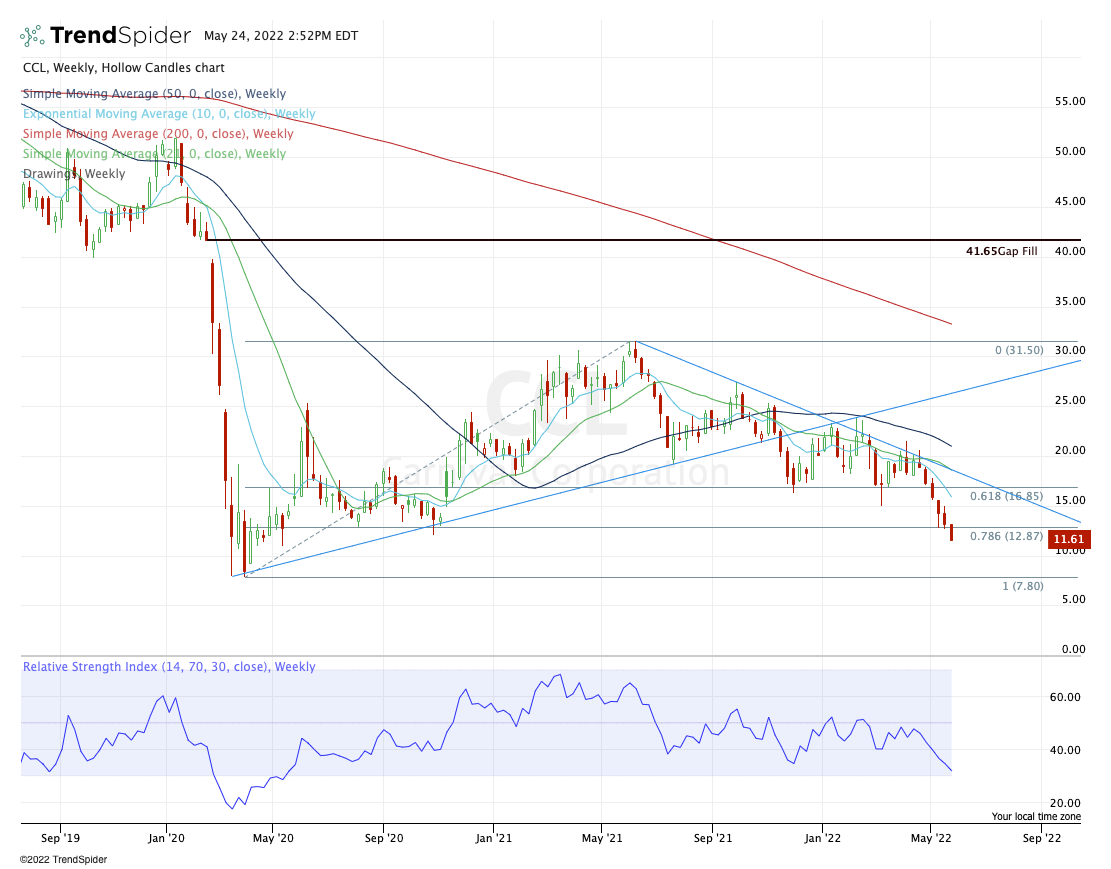Click the 0 (31.50) Fibonacci level label
1111x869 pixels.
coord(1019,350)
